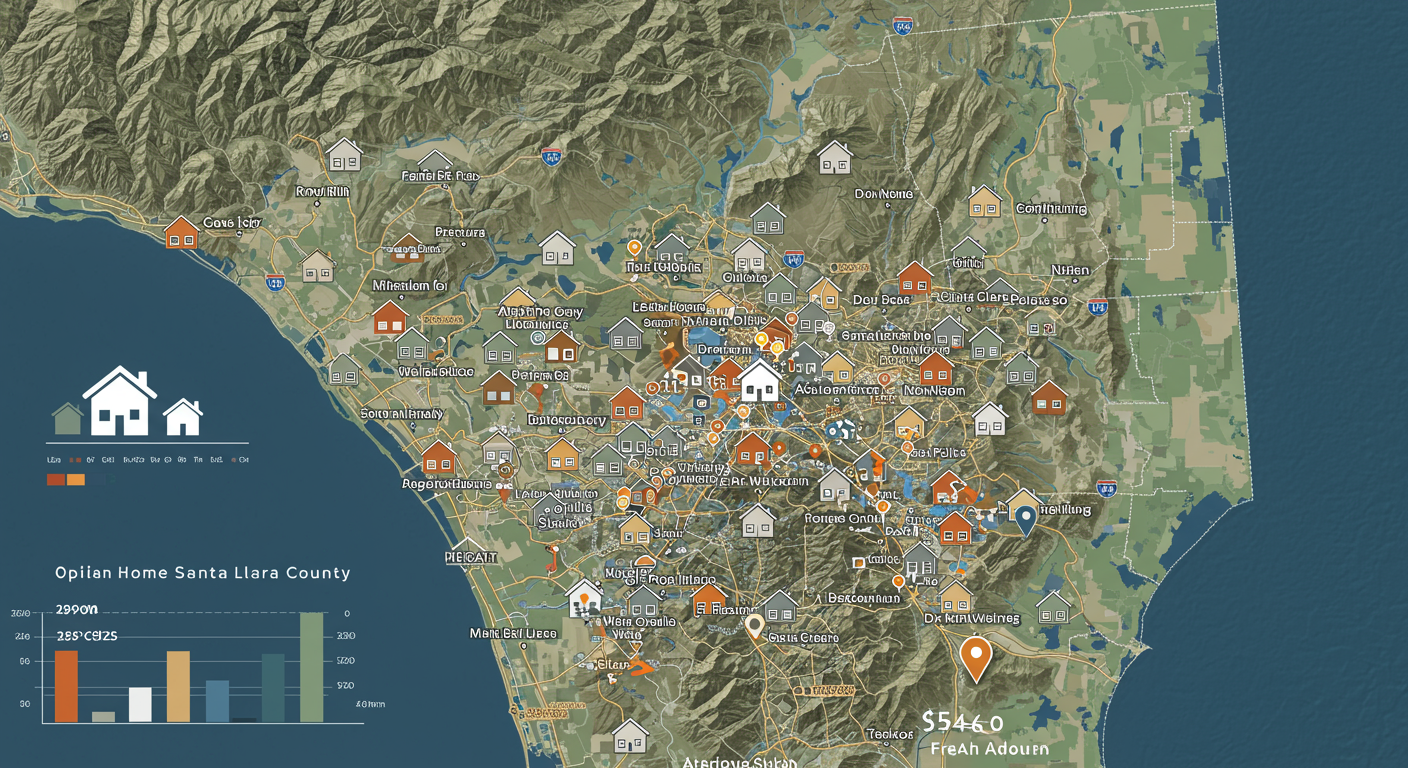
Task: Select the small green house legend icon
Action: (67, 418)
